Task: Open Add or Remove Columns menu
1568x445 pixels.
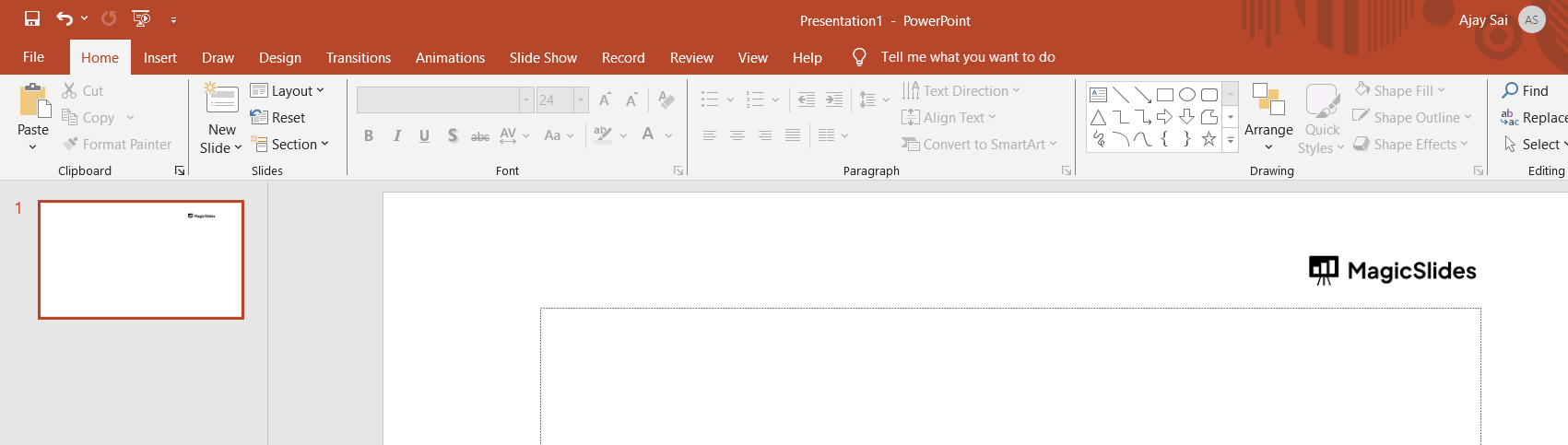Action: coord(833,135)
